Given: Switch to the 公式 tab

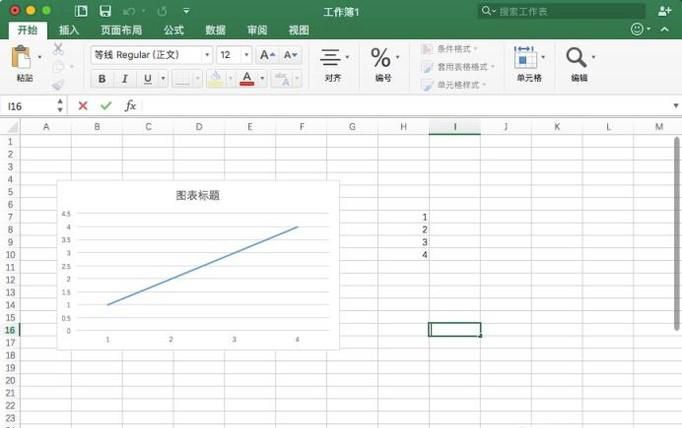Looking at the screenshot, I should click(x=174, y=30).
